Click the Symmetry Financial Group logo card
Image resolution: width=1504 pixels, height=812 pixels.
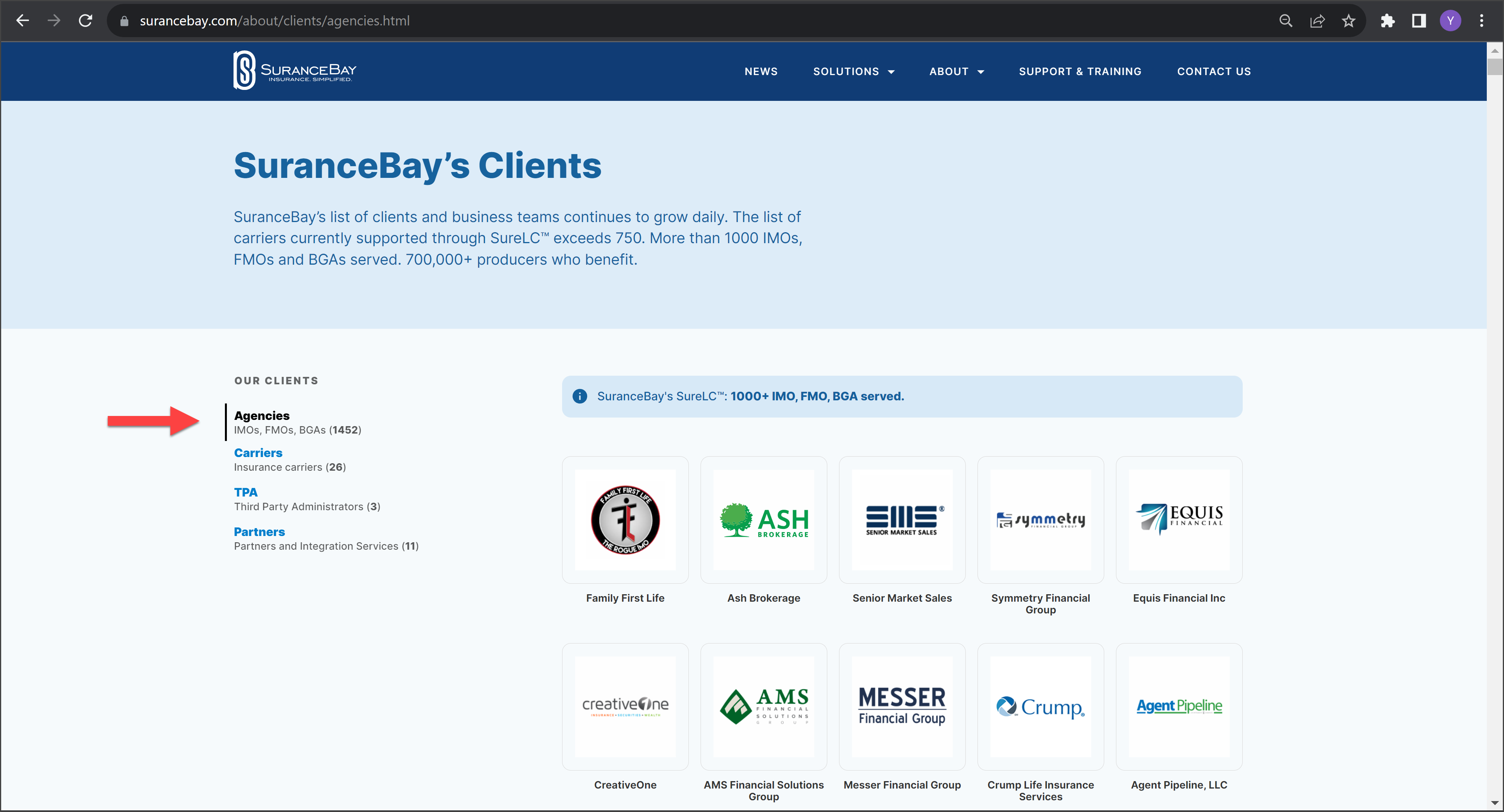[x=1040, y=520]
